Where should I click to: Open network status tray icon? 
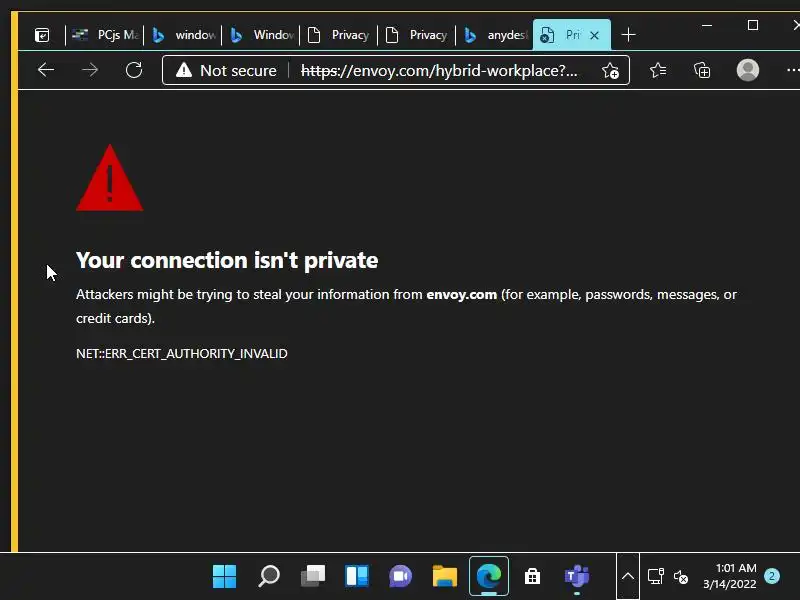click(x=656, y=577)
